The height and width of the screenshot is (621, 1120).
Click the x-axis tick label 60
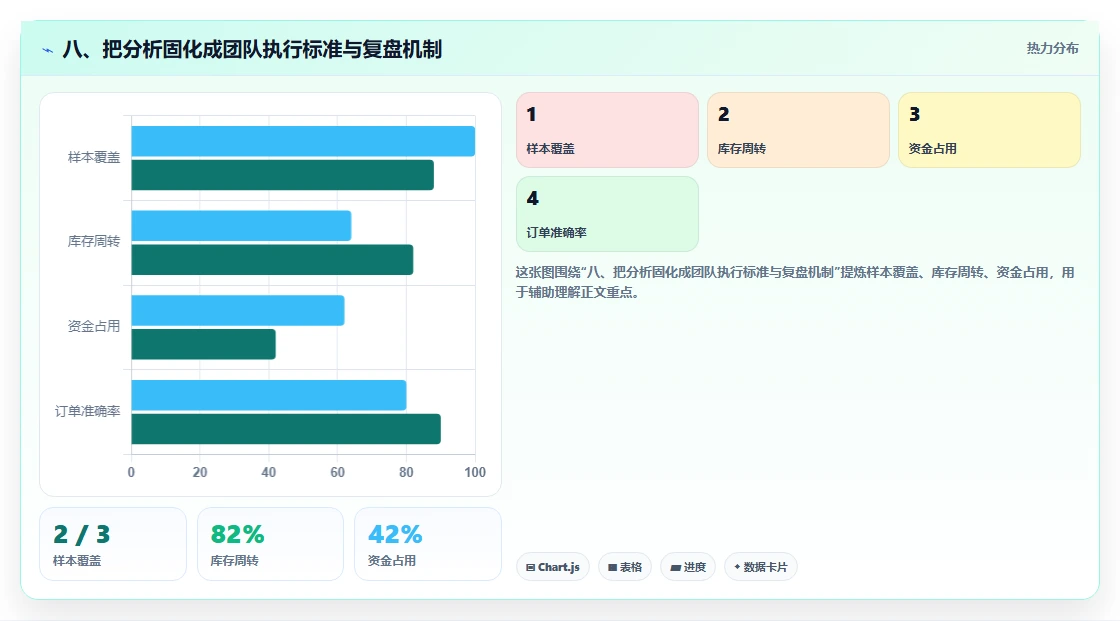click(337, 472)
